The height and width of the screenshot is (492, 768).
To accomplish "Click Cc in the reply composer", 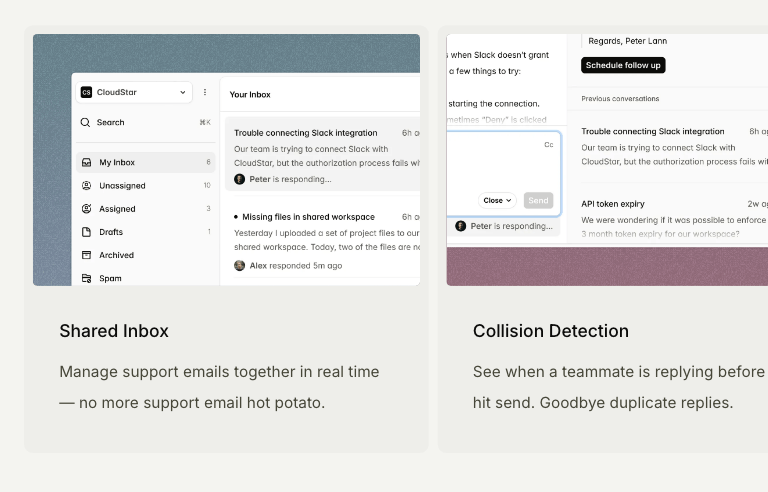I will [548, 145].
